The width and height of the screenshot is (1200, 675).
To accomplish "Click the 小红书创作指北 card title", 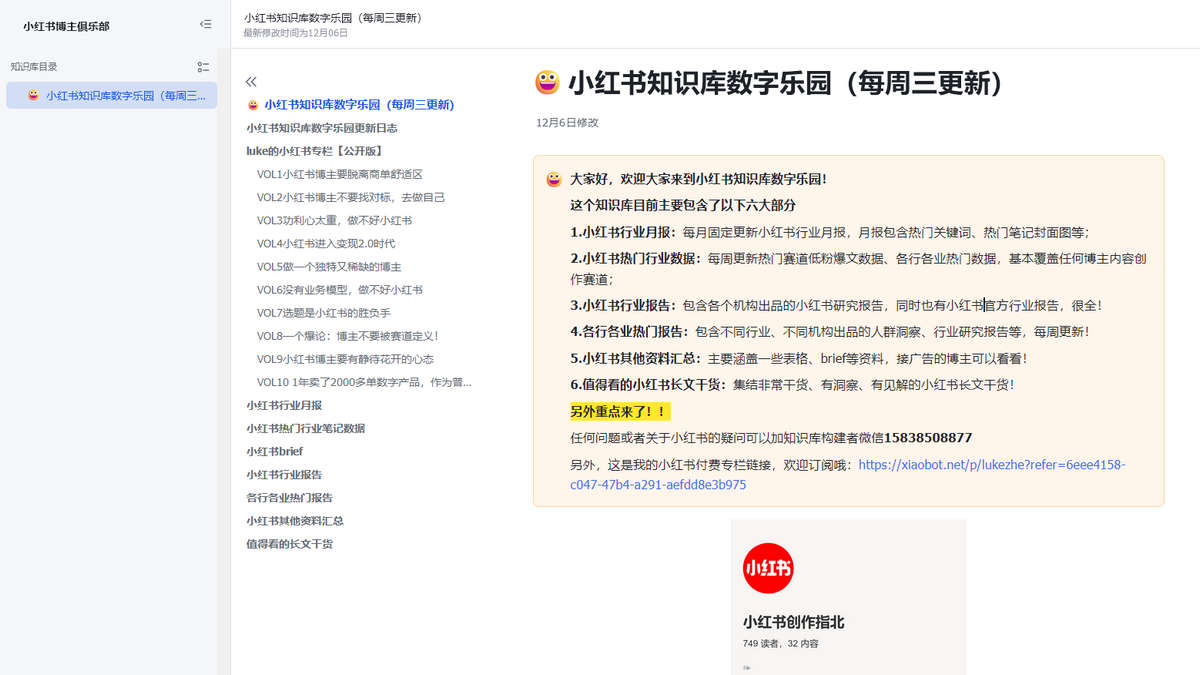I will point(794,622).
